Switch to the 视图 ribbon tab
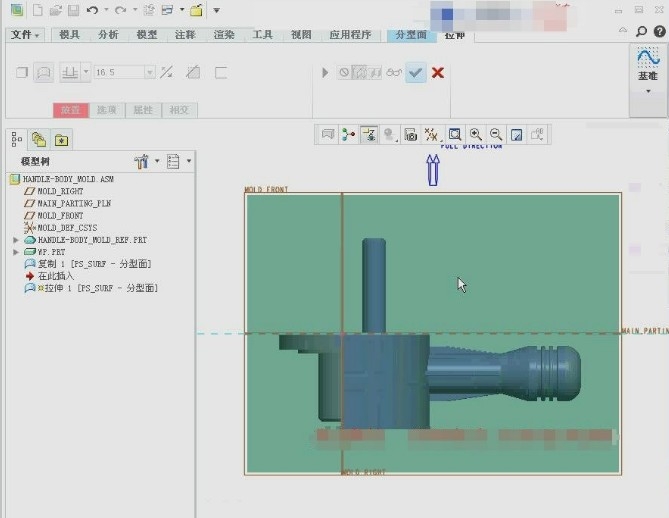The height and width of the screenshot is (518, 669). point(301,35)
